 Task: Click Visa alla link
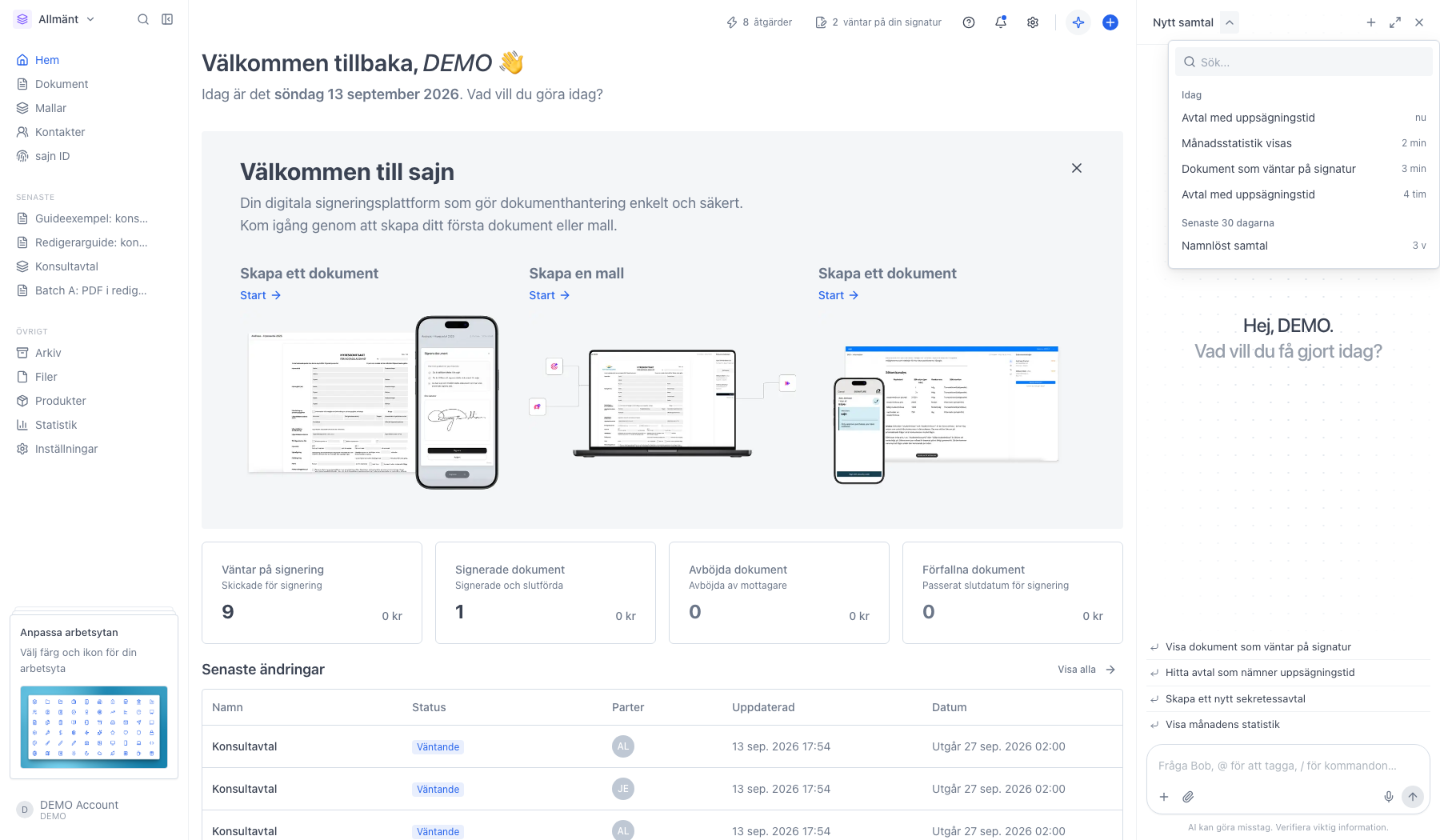1086,670
